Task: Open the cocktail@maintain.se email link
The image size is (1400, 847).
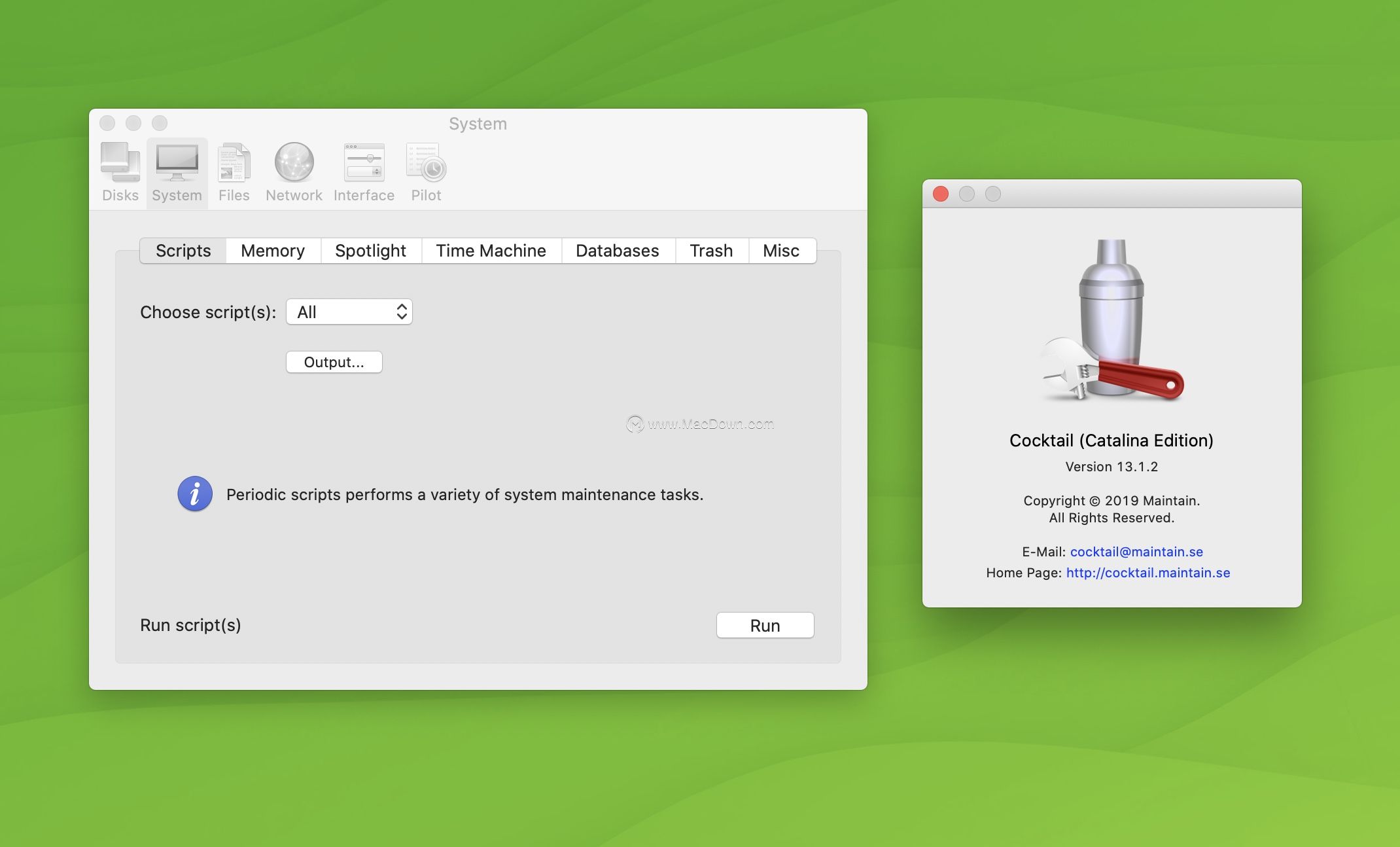Action: point(1136,552)
